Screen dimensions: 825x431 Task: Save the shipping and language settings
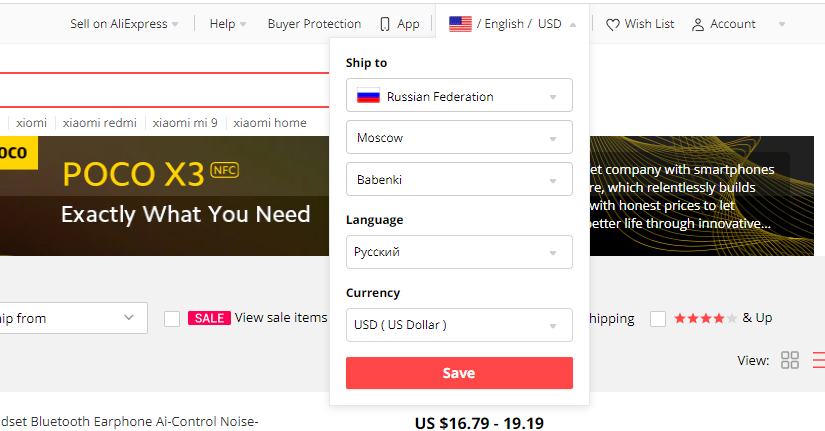pyautogui.click(x=459, y=373)
